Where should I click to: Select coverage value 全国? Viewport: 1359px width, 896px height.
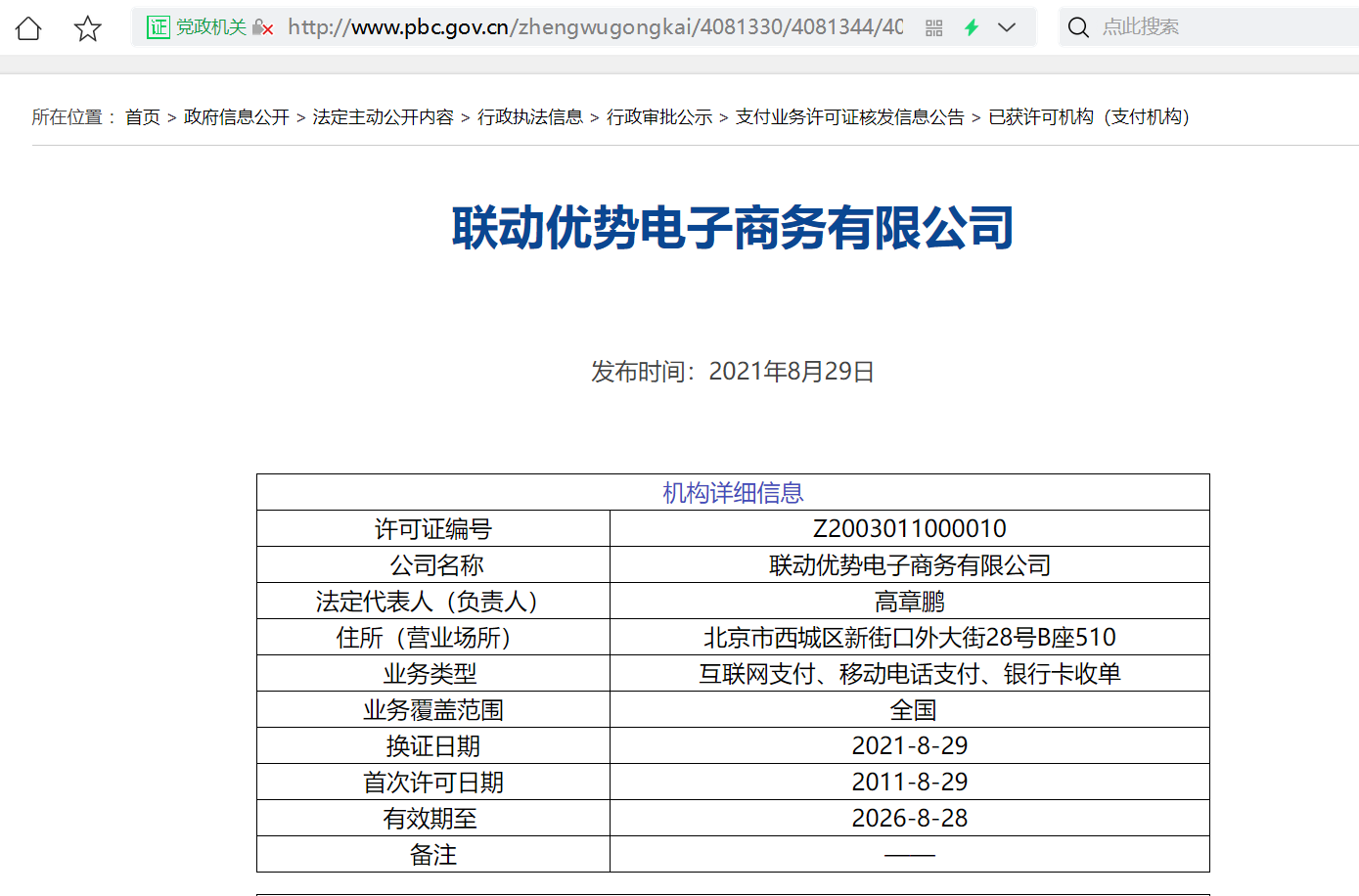point(912,710)
